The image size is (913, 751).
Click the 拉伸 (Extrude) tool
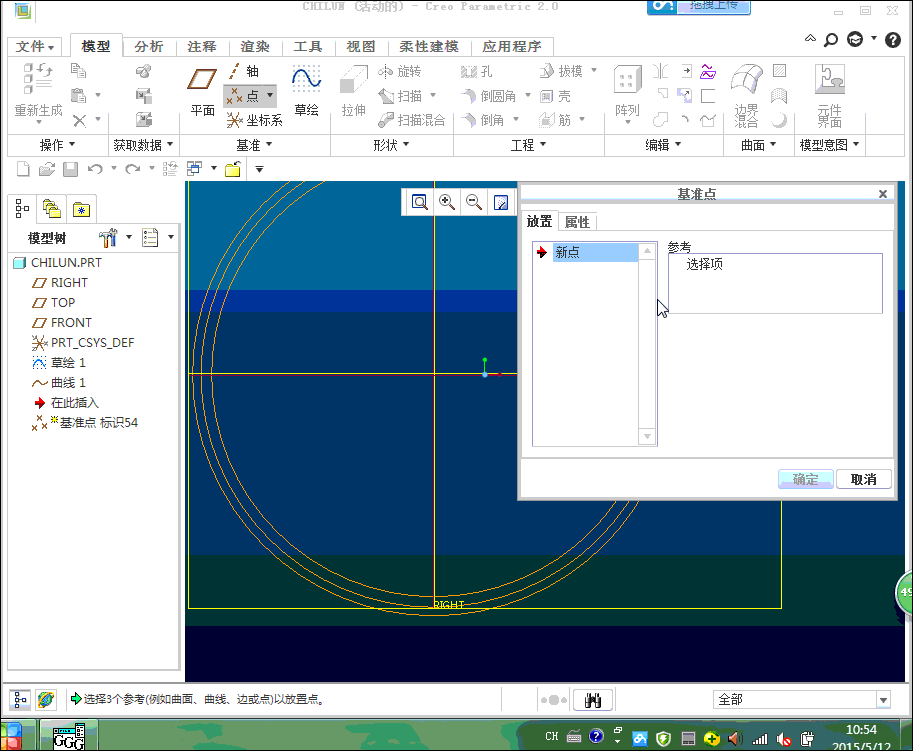[353, 91]
